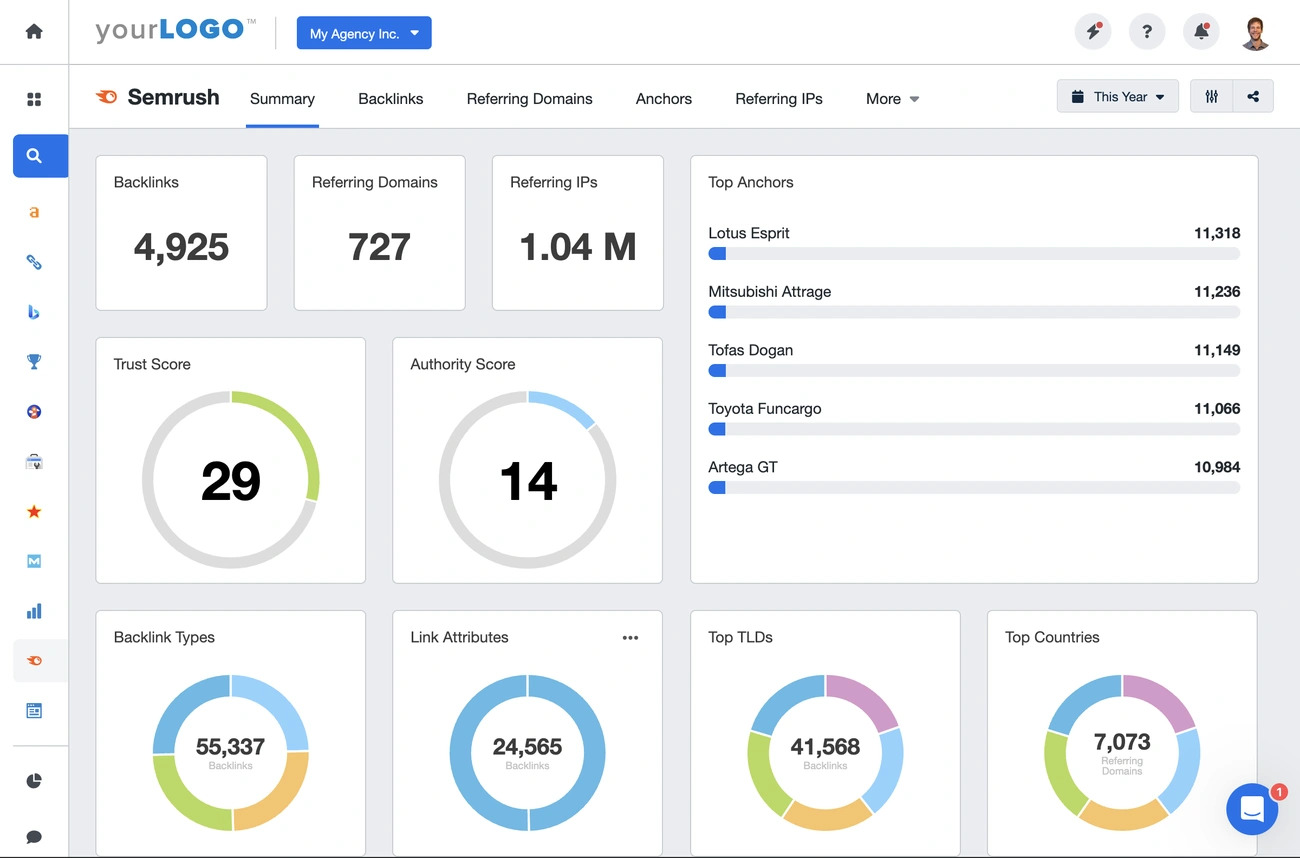Open the notifications bell
This screenshot has width=1300, height=858.
[1201, 32]
